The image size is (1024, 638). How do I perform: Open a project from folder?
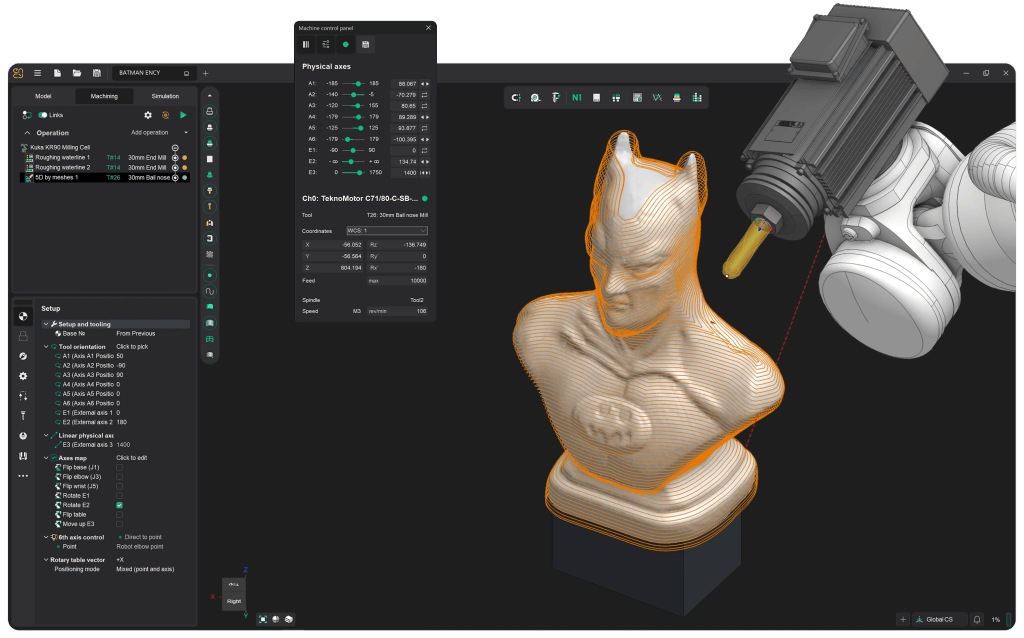(x=77, y=73)
